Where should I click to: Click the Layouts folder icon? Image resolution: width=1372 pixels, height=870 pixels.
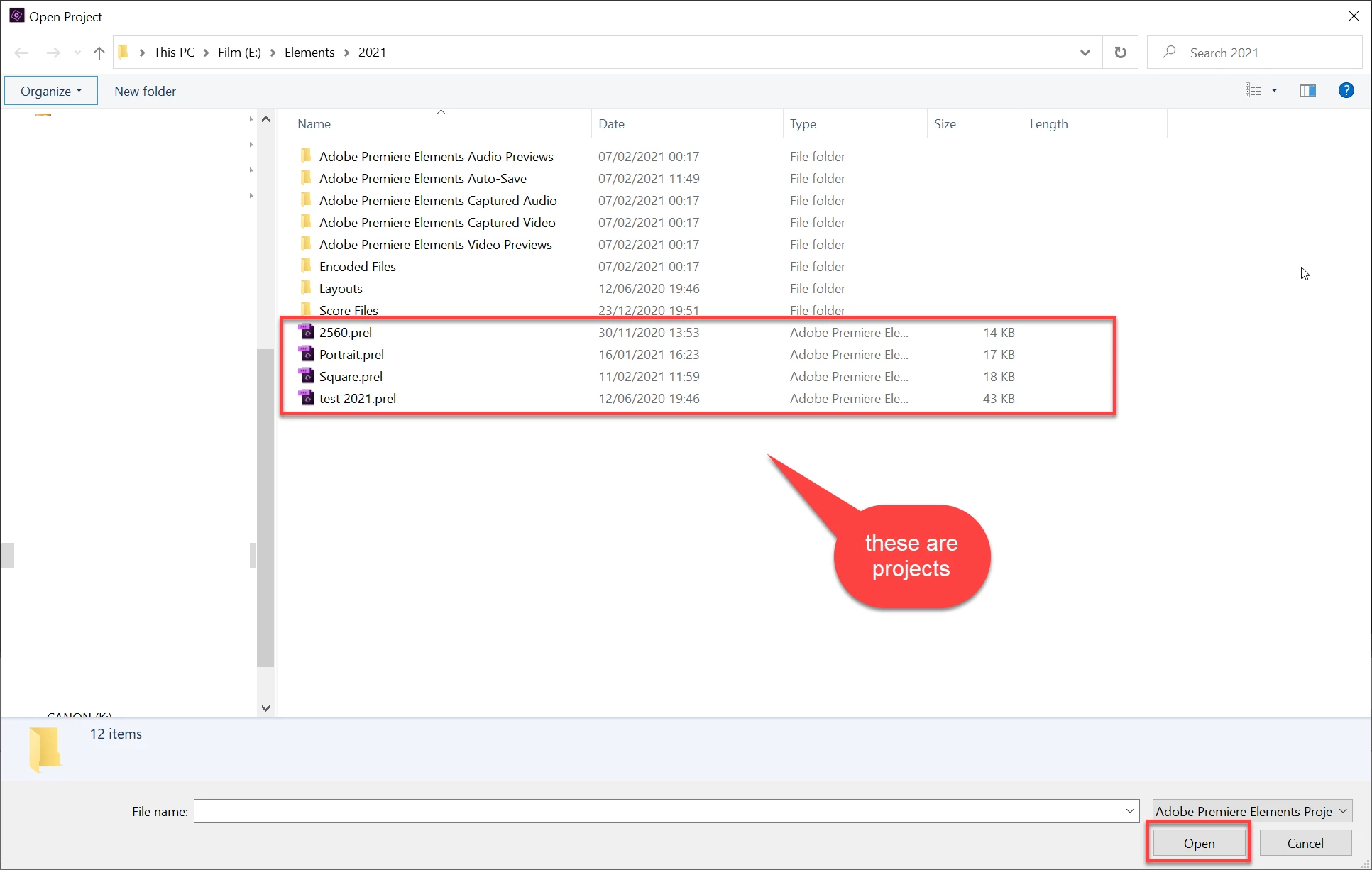[x=306, y=288]
